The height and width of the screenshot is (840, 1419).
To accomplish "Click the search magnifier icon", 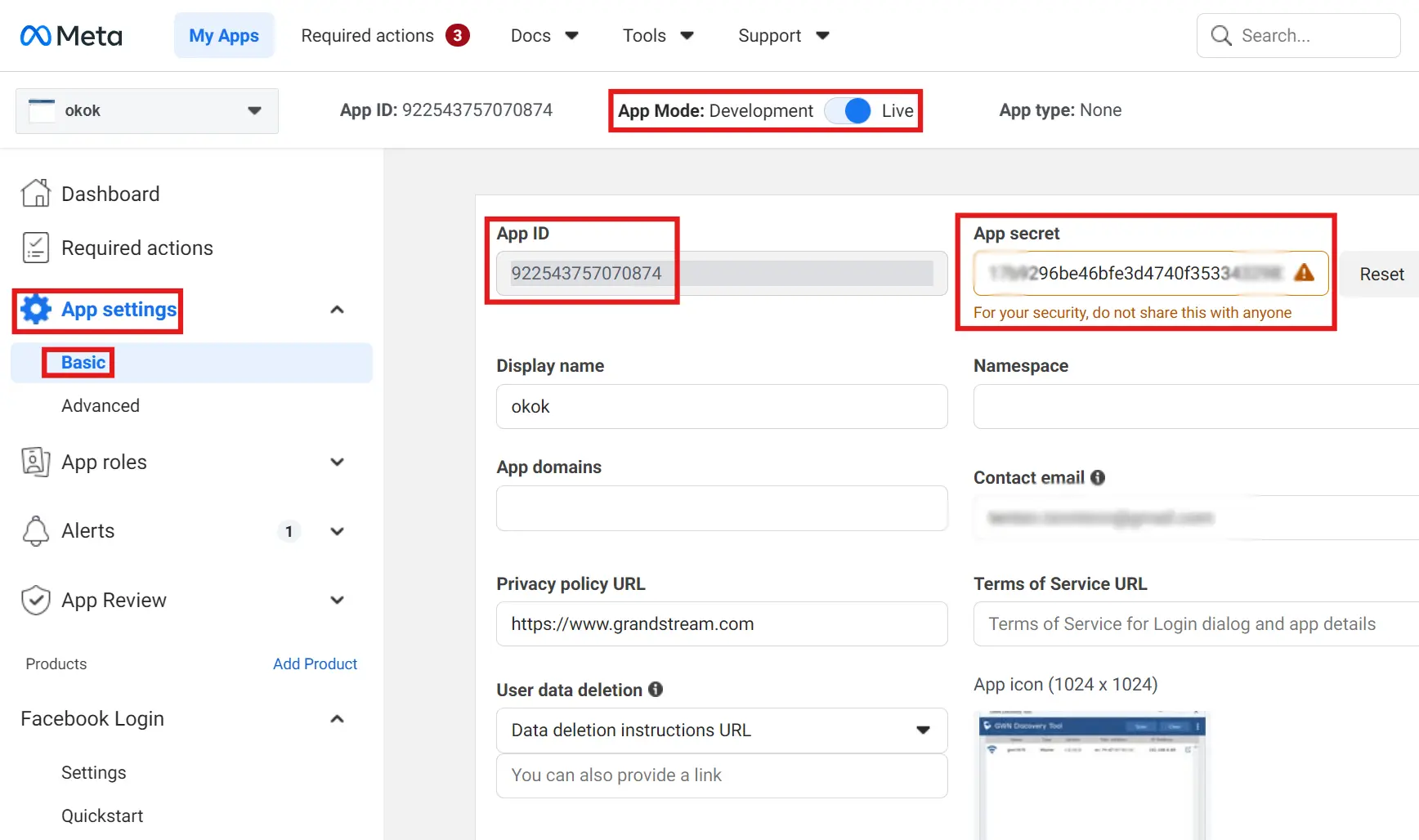I will coord(1221,35).
